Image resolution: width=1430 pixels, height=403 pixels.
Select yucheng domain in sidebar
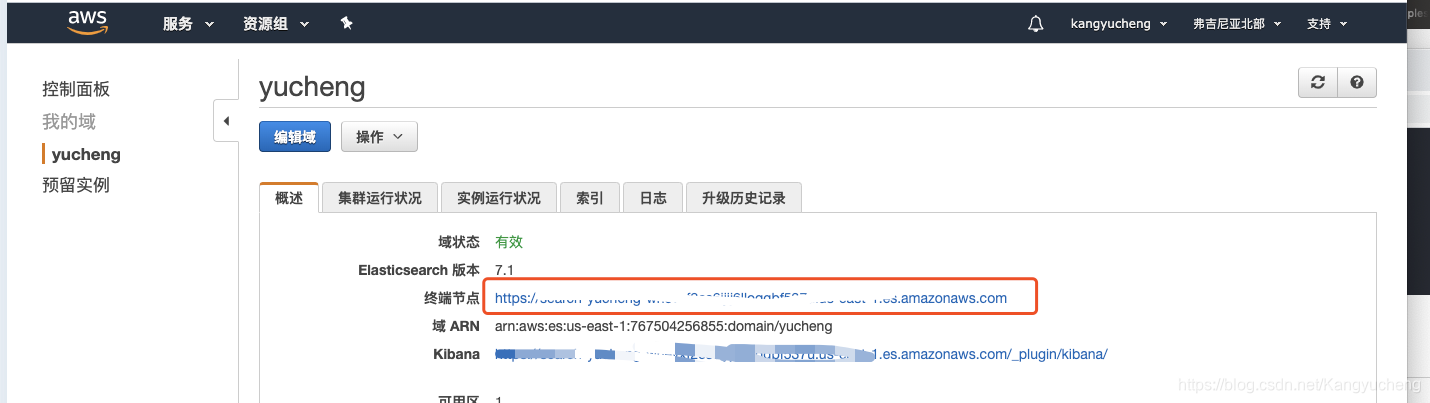pos(86,154)
